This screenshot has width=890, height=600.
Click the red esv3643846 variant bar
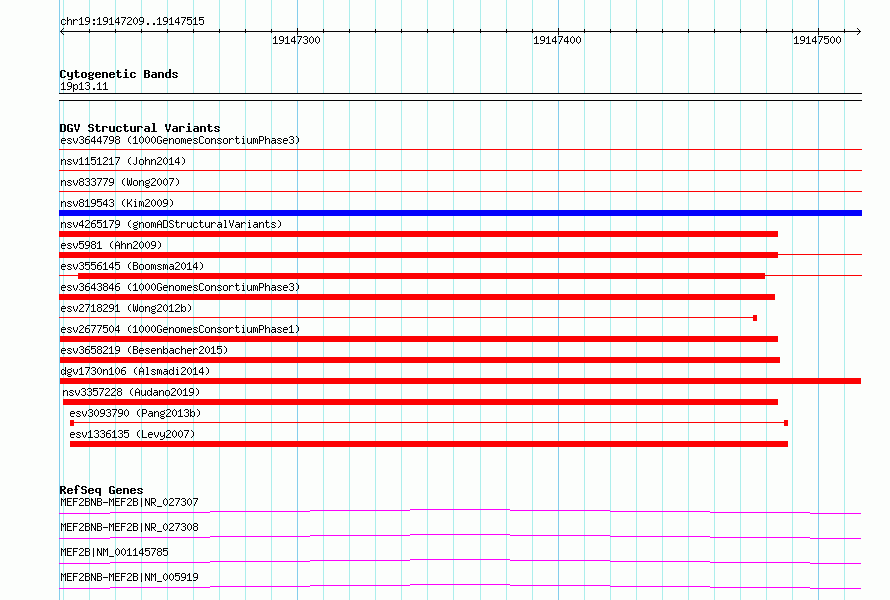(417, 297)
